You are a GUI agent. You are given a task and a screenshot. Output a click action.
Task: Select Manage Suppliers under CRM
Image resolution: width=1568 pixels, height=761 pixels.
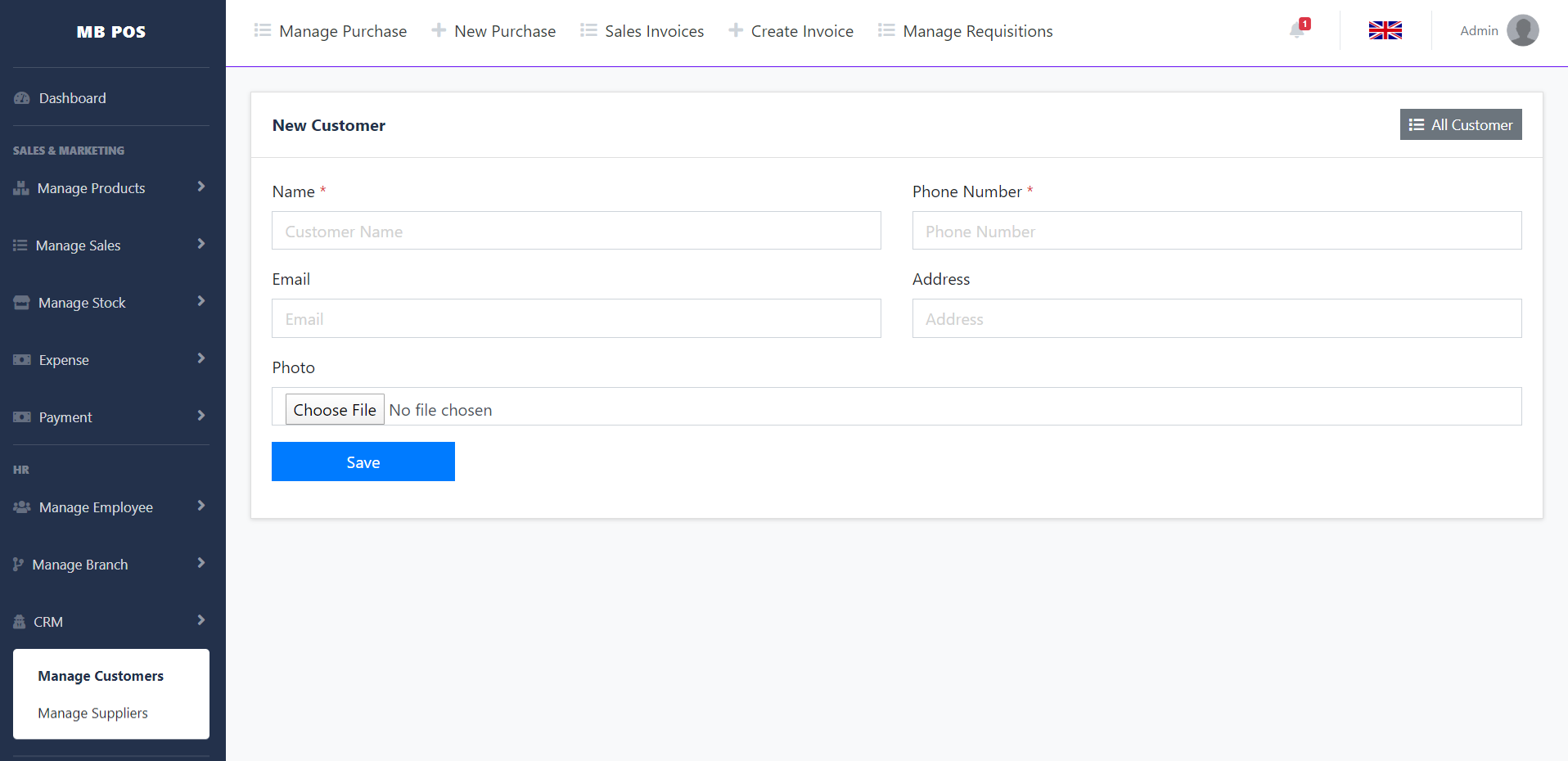[92, 713]
